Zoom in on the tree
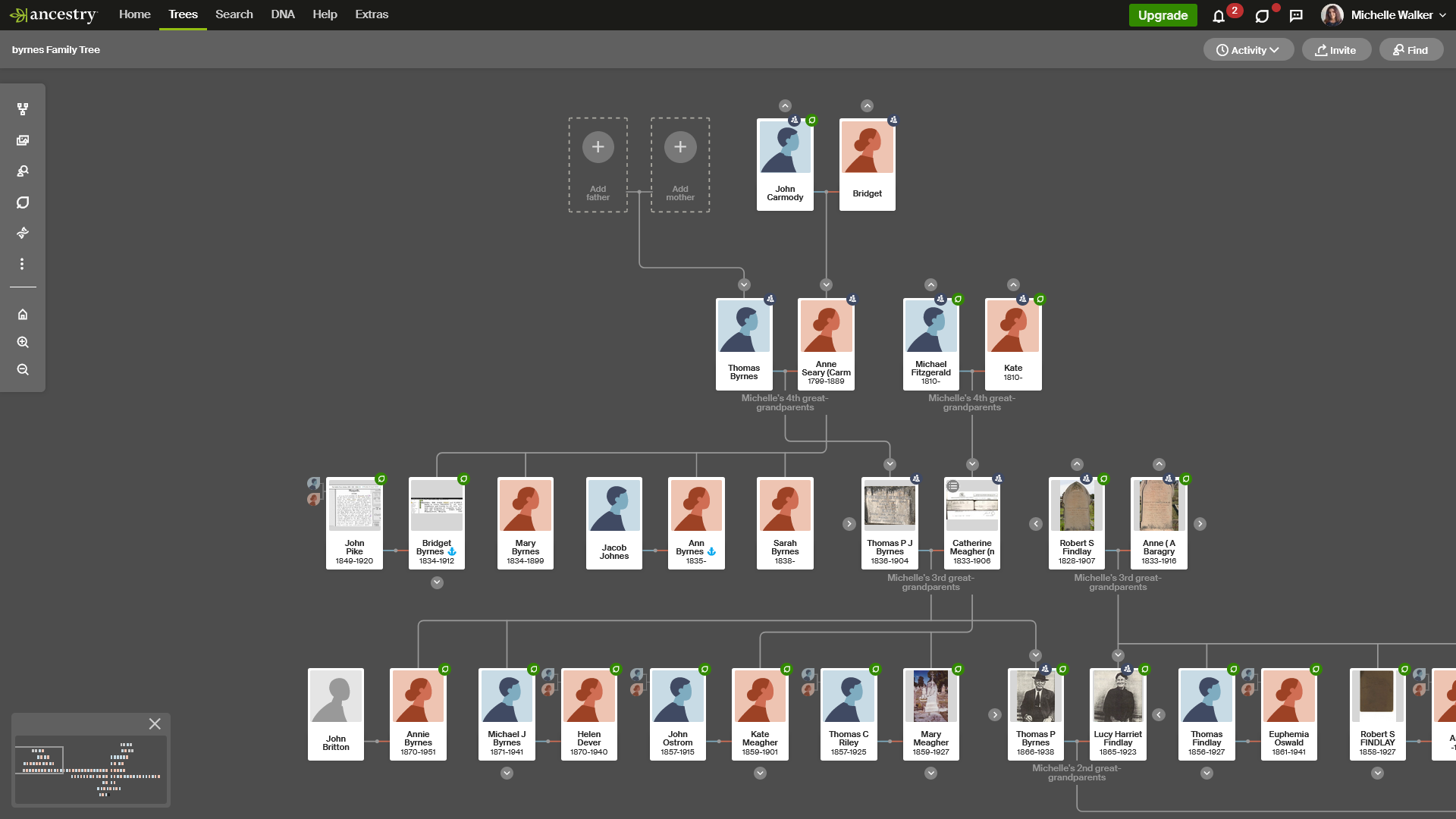1456x819 pixels. [23, 342]
